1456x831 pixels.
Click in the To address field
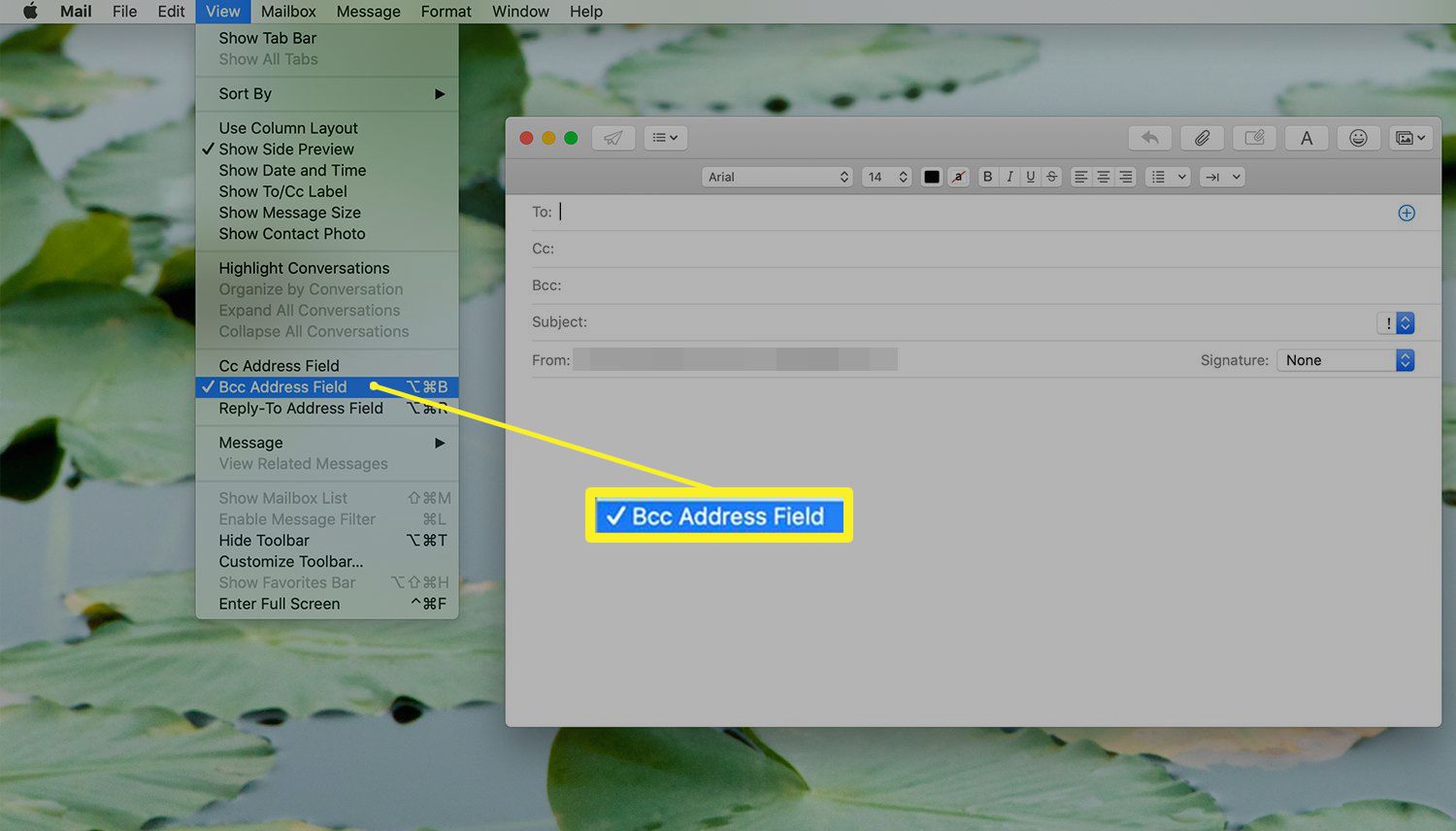[974, 212]
